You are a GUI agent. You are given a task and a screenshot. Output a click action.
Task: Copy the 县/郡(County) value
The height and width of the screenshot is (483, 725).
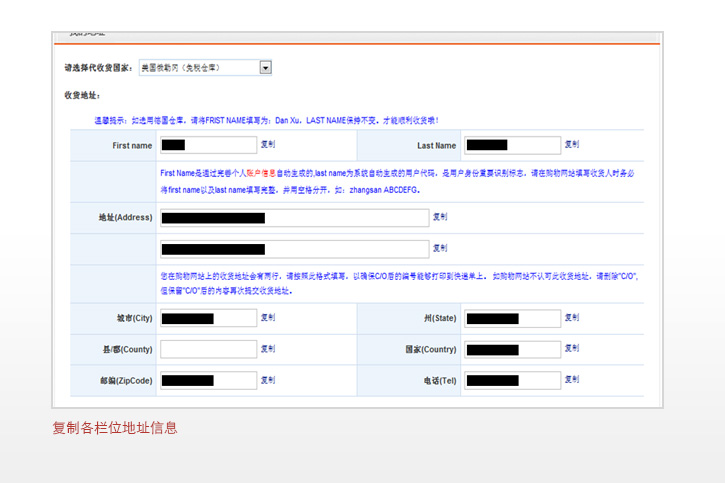(x=268, y=349)
